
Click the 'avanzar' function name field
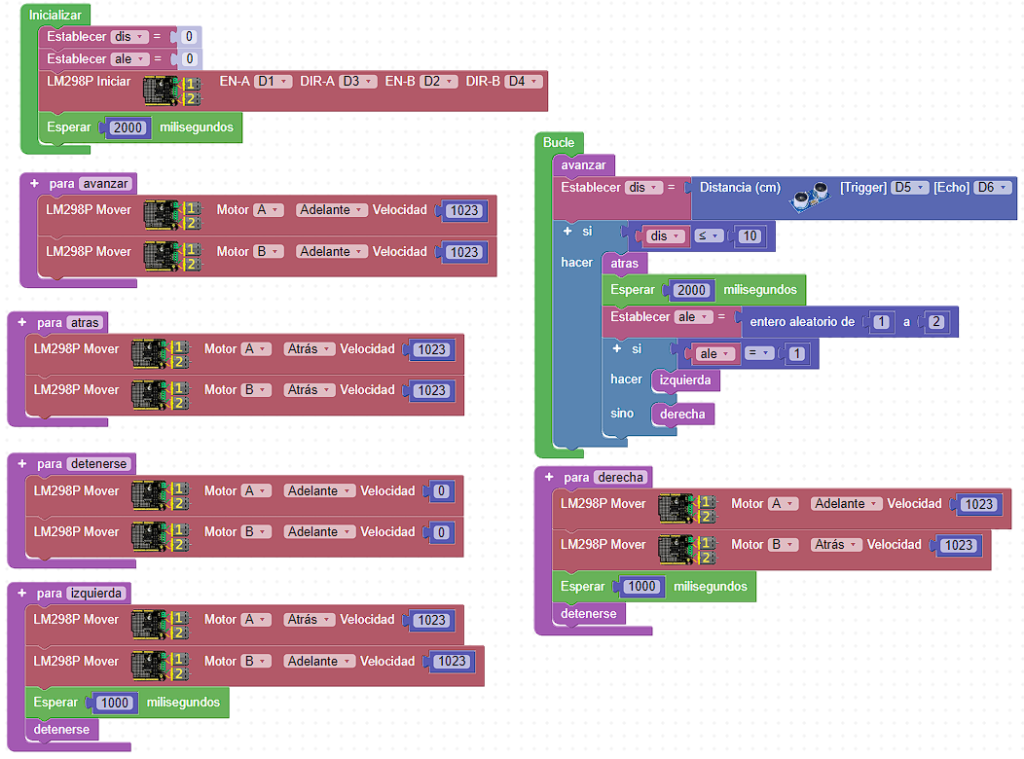(106, 183)
